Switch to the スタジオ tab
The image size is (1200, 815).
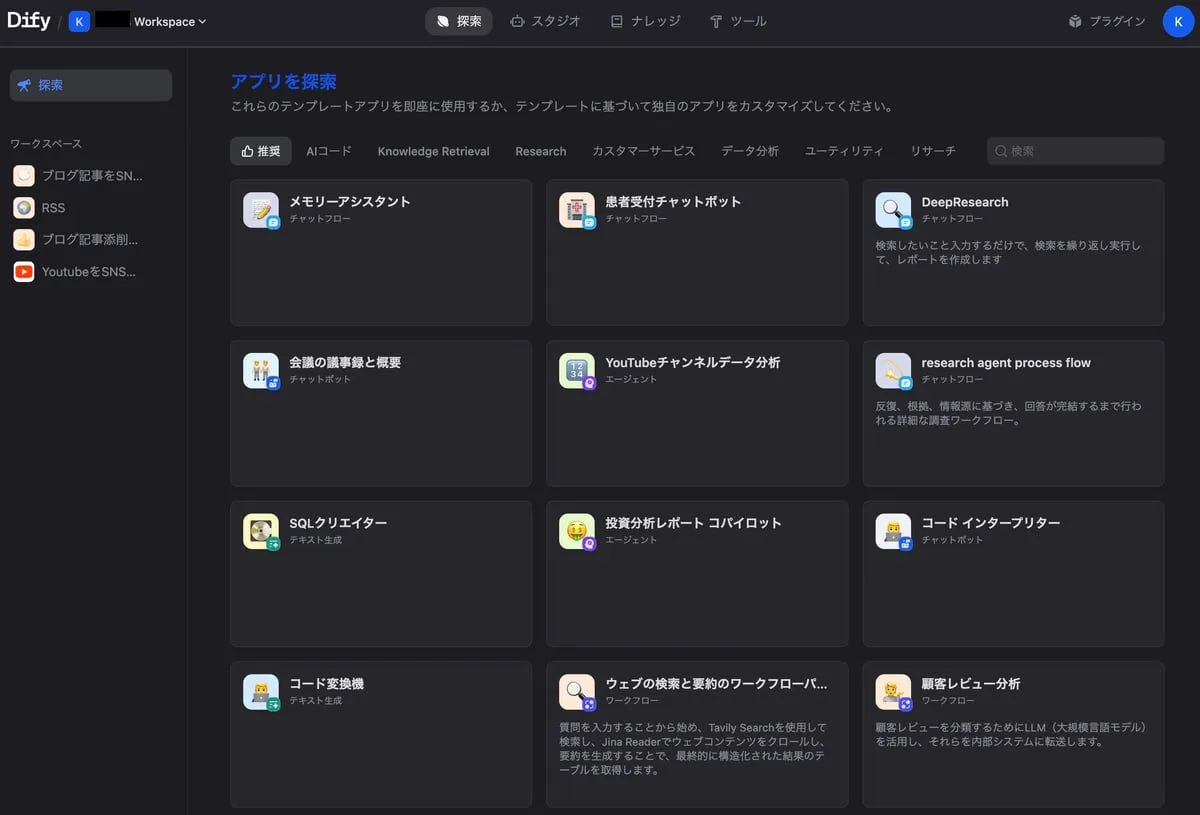pyautogui.click(x=545, y=21)
